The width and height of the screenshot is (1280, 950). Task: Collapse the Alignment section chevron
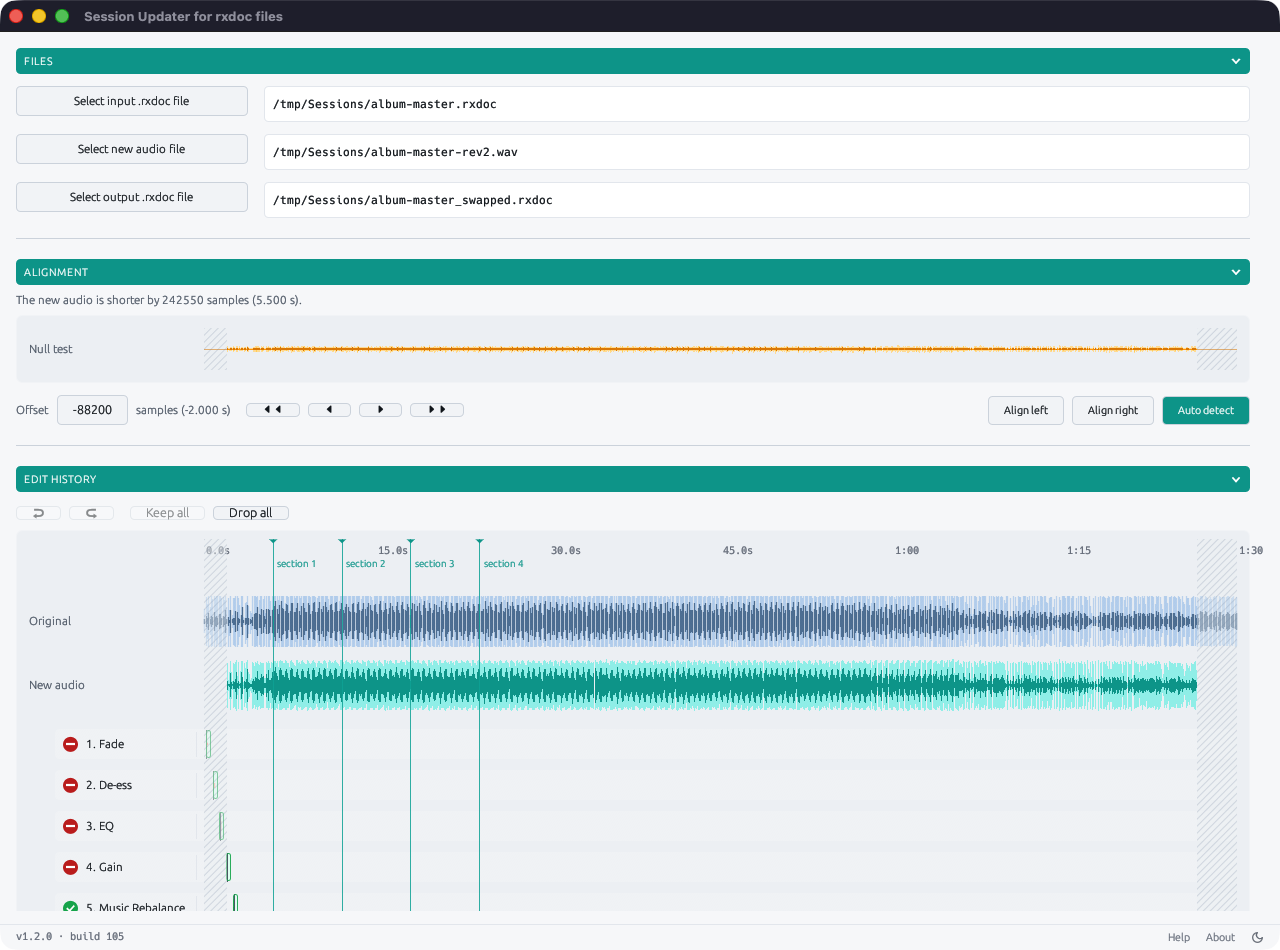point(1236,272)
